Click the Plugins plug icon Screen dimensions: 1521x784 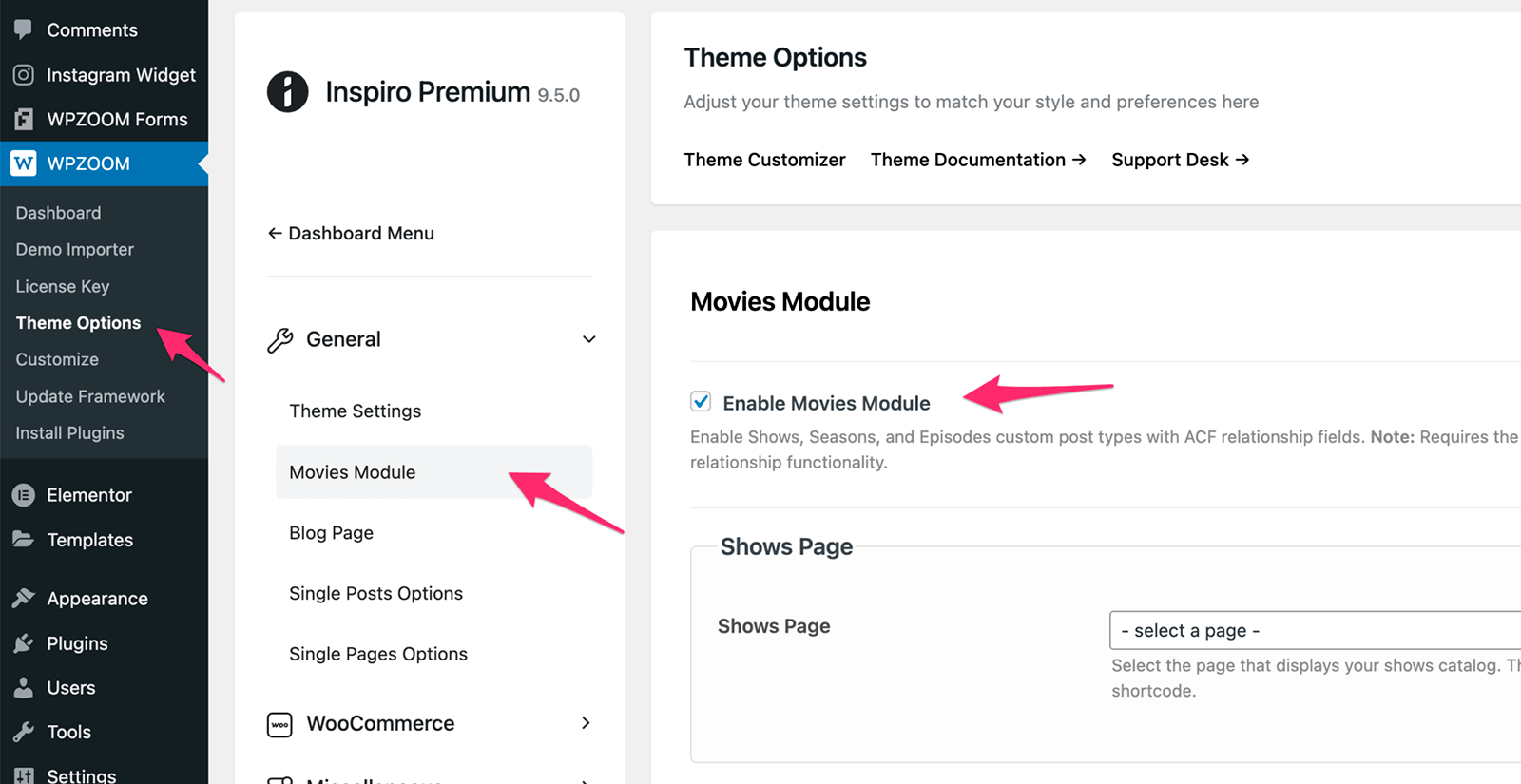click(x=24, y=643)
